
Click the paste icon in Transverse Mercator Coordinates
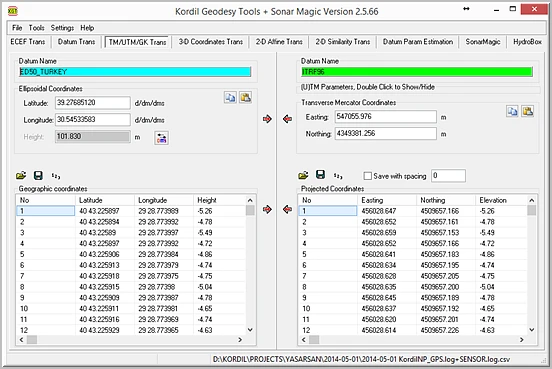(527, 112)
